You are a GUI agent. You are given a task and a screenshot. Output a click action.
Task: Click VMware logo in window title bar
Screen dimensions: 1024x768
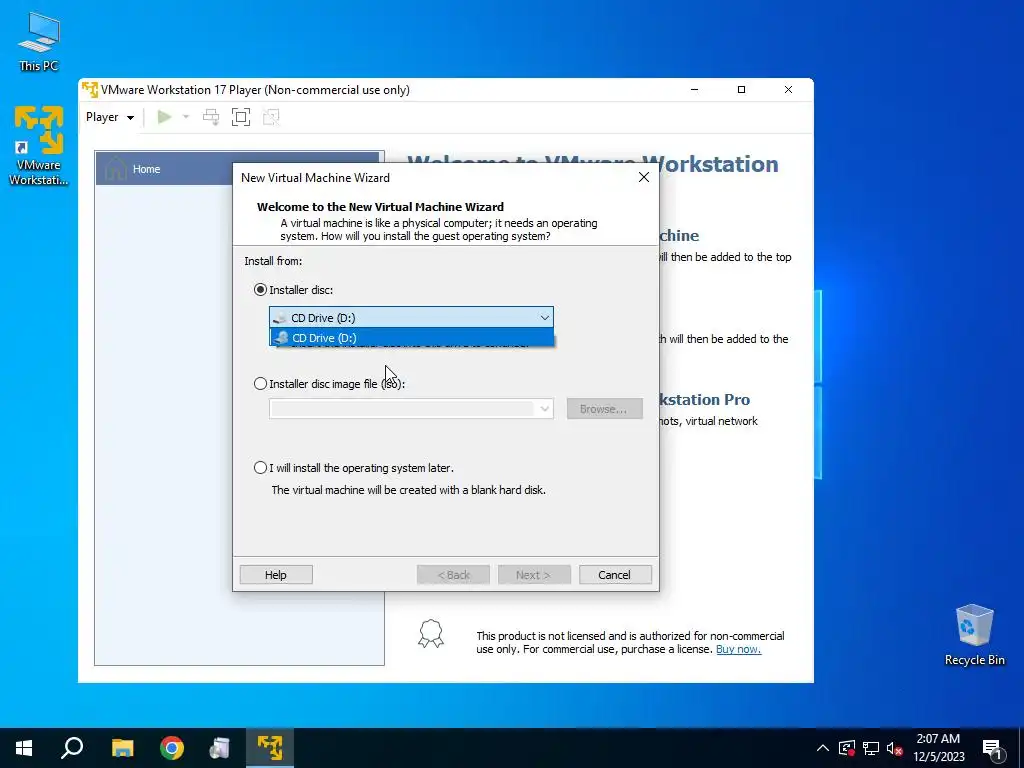[x=90, y=89]
